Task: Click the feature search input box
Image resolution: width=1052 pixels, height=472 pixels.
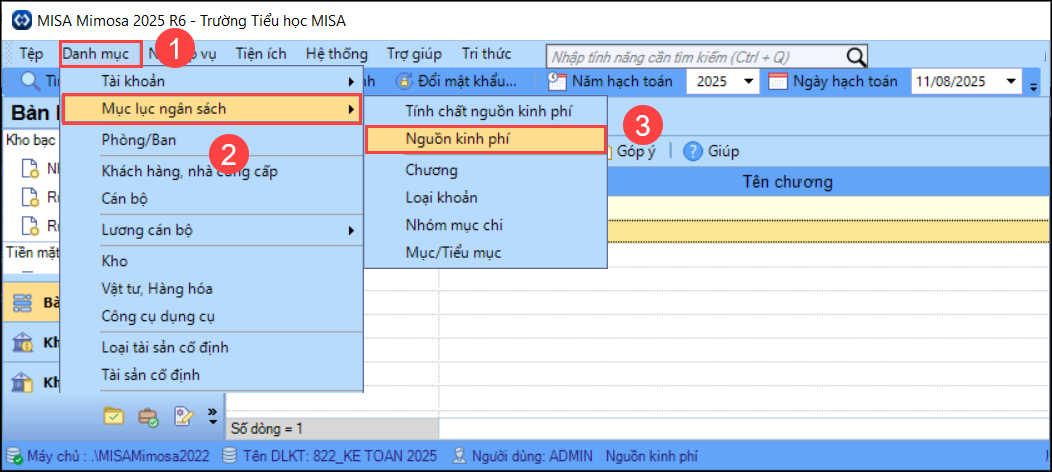Action: (698, 56)
